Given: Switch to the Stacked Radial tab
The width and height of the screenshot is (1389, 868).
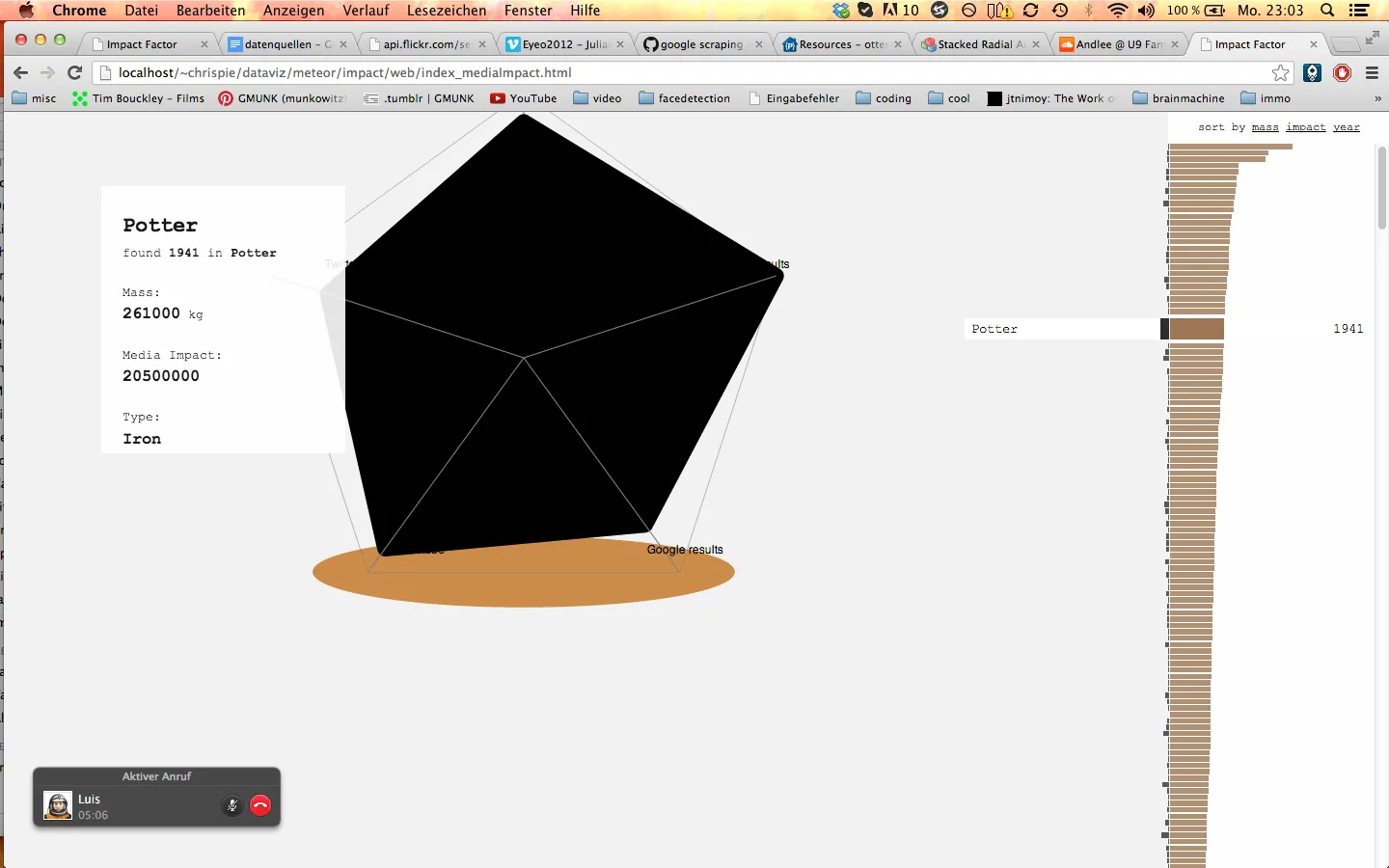Looking at the screenshot, I should click(980, 44).
